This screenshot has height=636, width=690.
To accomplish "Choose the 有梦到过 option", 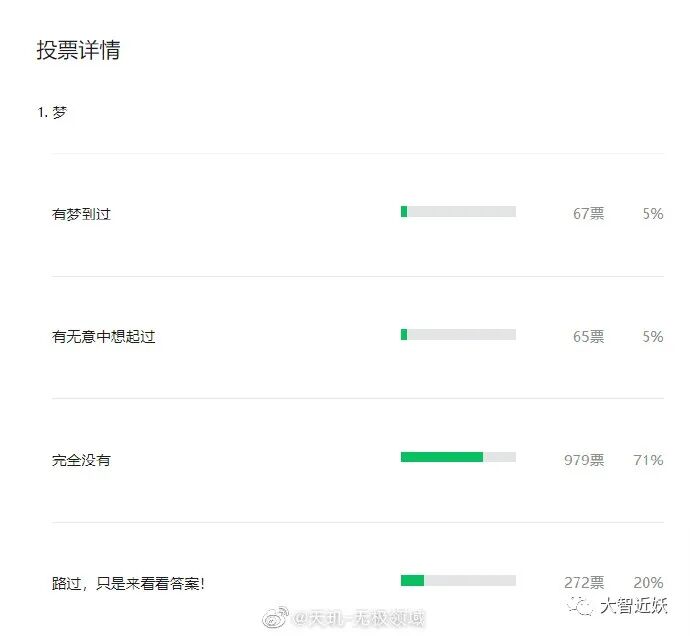I will (x=81, y=214).
